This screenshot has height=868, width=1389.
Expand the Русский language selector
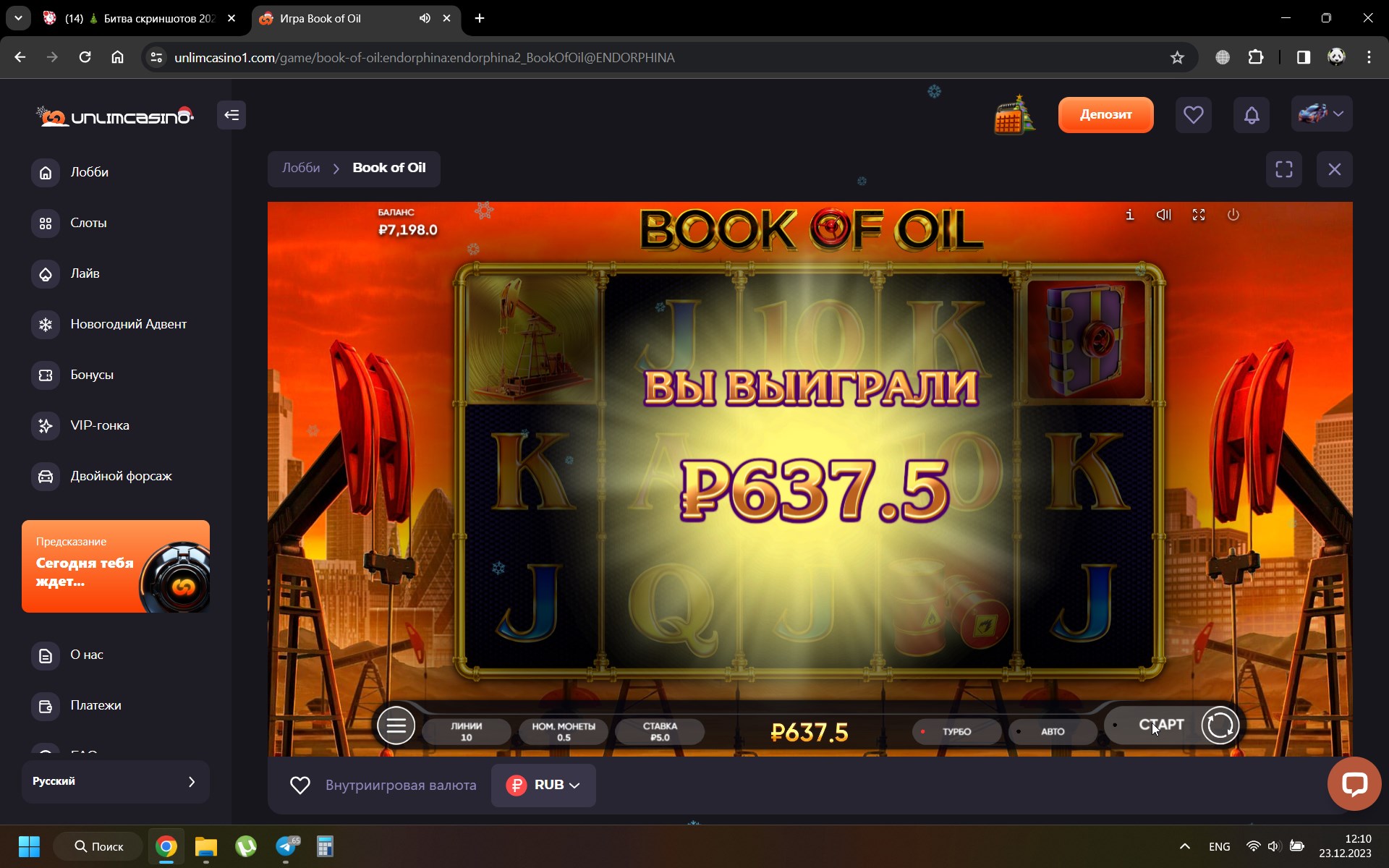pos(116,781)
